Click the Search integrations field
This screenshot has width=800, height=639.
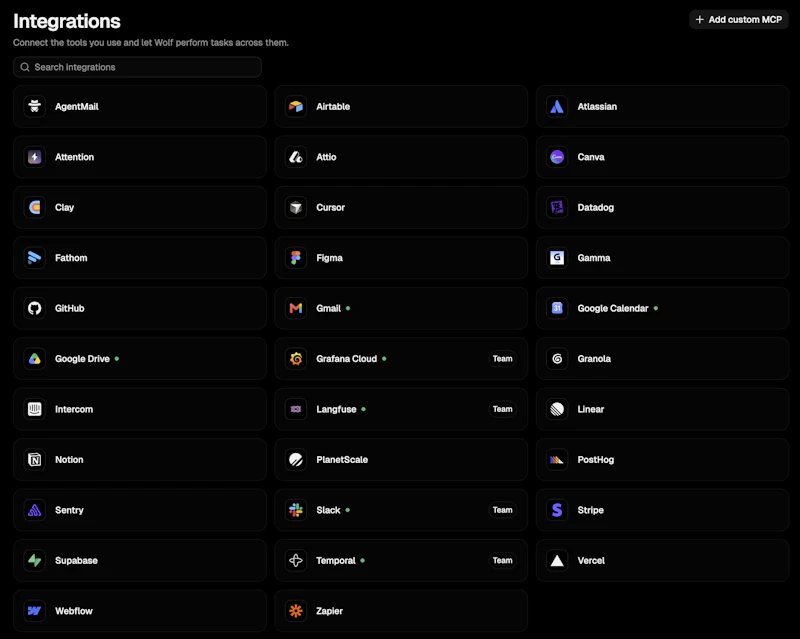click(137, 67)
